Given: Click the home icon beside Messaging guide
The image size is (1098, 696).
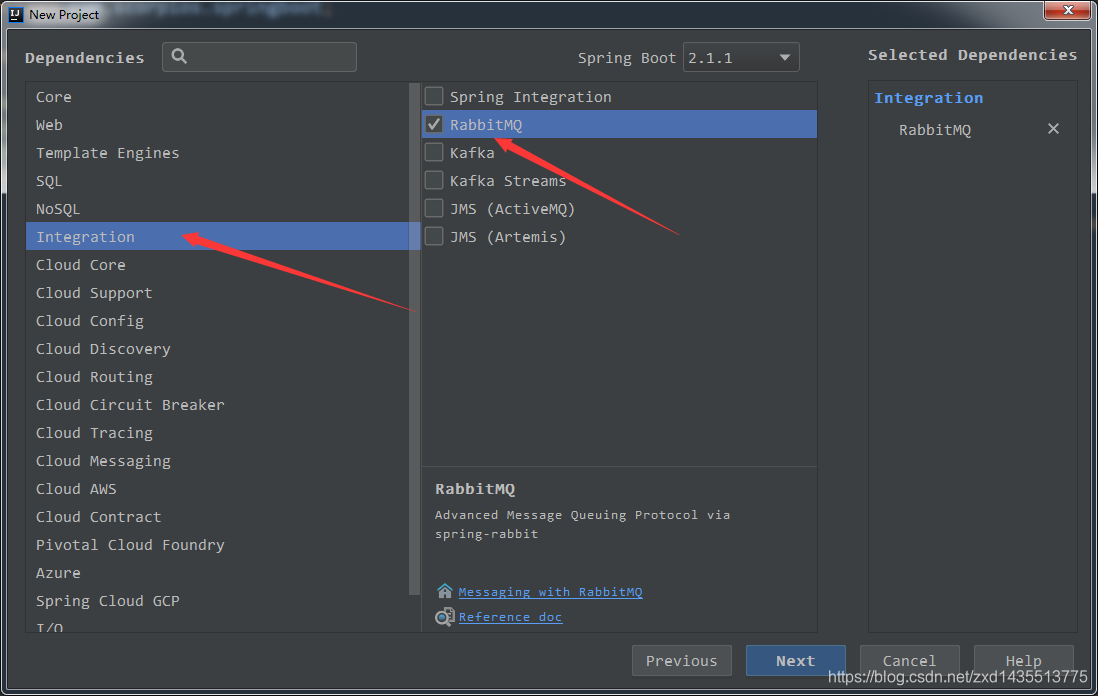Looking at the screenshot, I should [x=445, y=592].
